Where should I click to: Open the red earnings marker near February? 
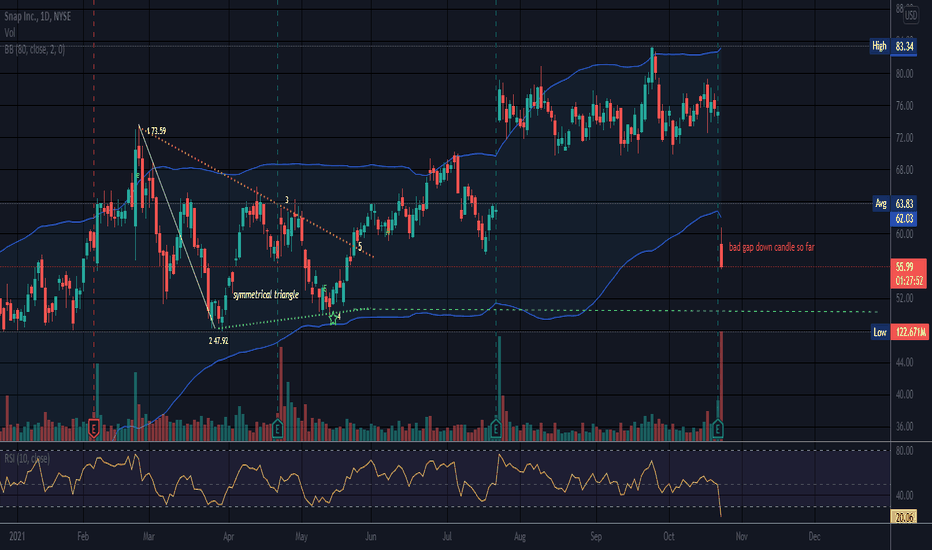[93, 428]
